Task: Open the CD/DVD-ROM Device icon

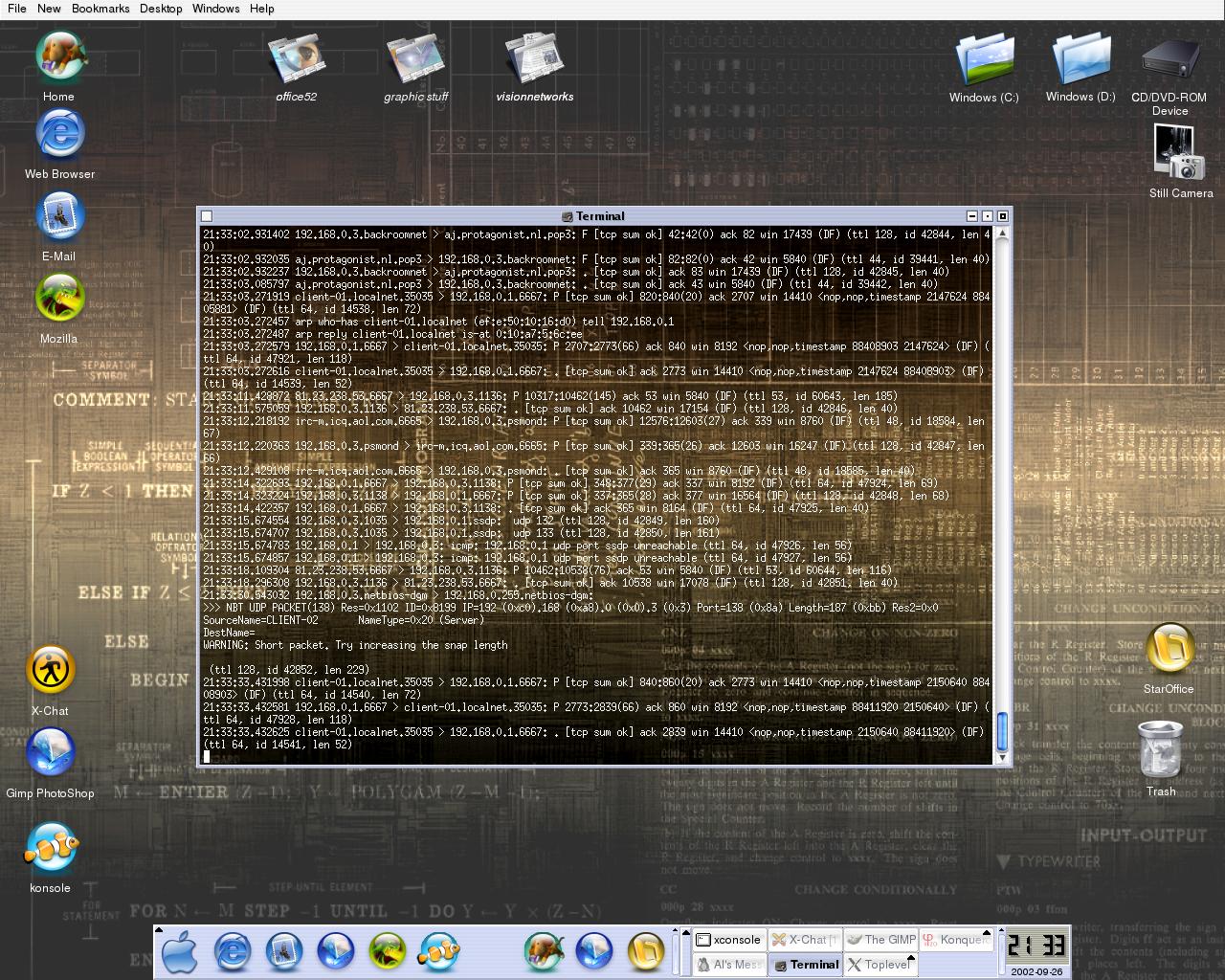Action: click(1169, 61)
